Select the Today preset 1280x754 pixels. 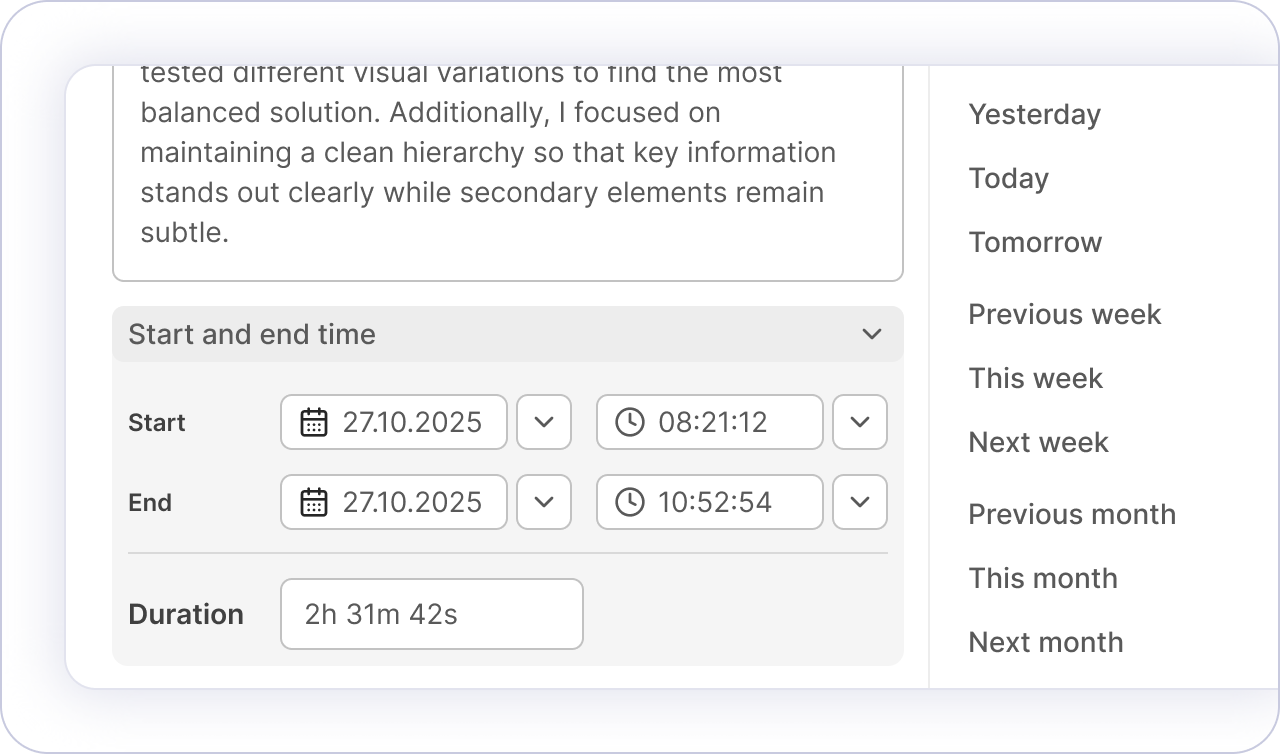[1008, 179]
